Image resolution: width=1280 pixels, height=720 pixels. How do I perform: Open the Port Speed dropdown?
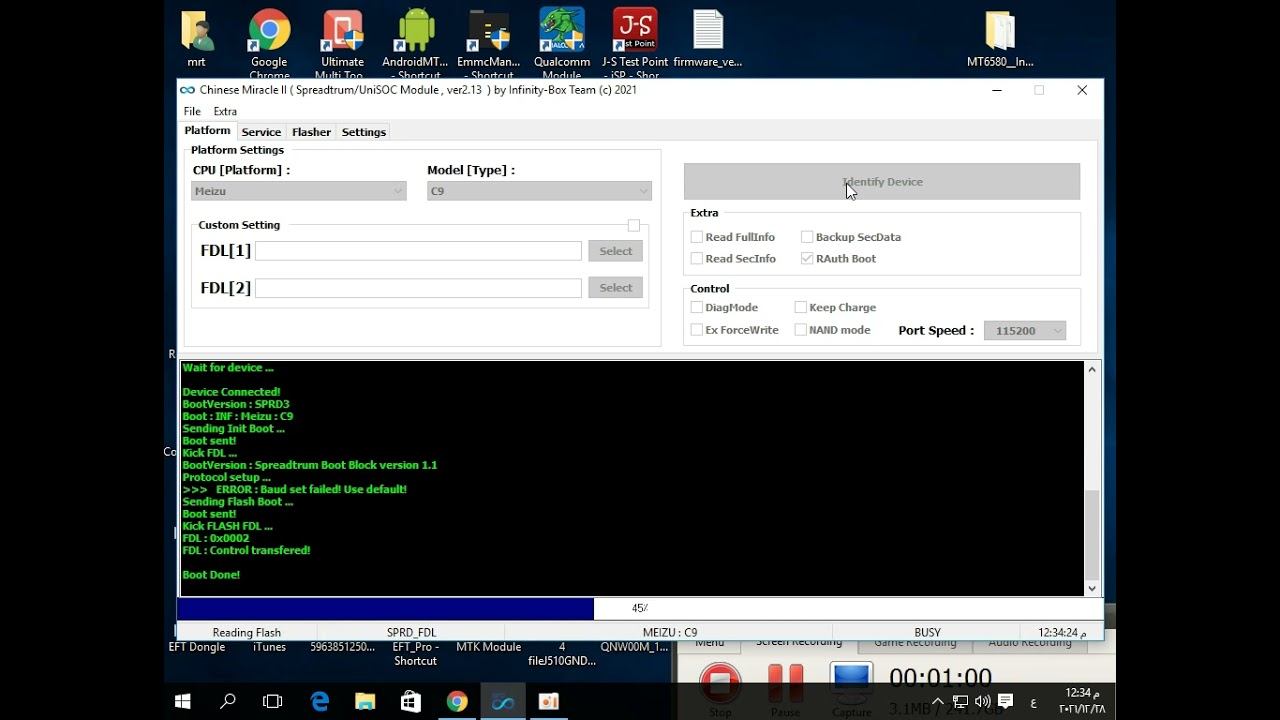[1025, 331]
